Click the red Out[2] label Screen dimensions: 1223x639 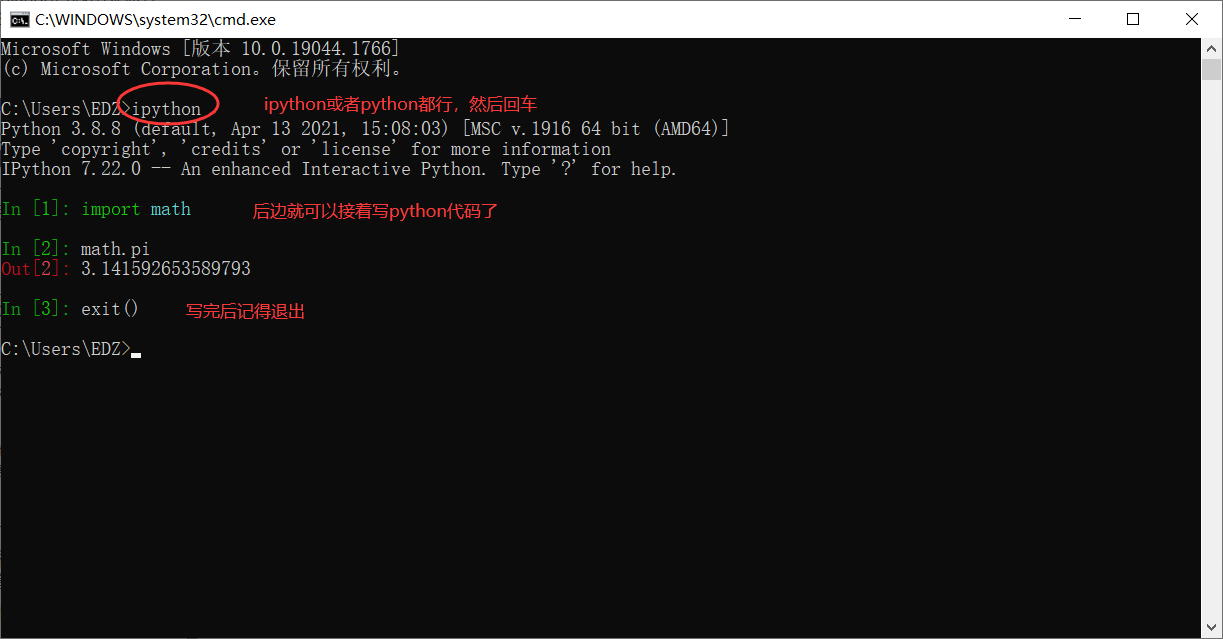point(30,268)
